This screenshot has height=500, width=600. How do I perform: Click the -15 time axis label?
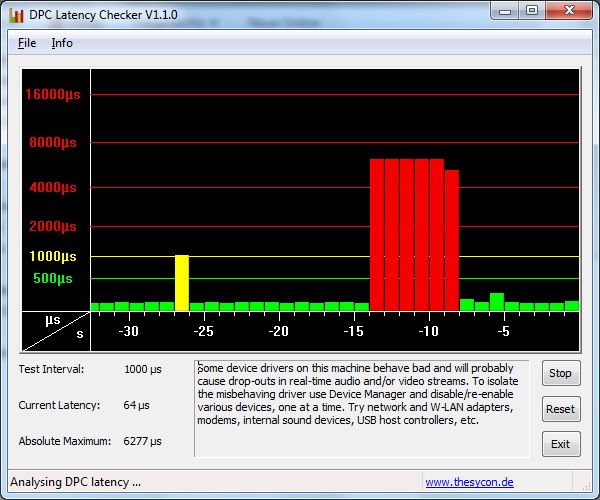pyautogui.click(x=354, y=331)
